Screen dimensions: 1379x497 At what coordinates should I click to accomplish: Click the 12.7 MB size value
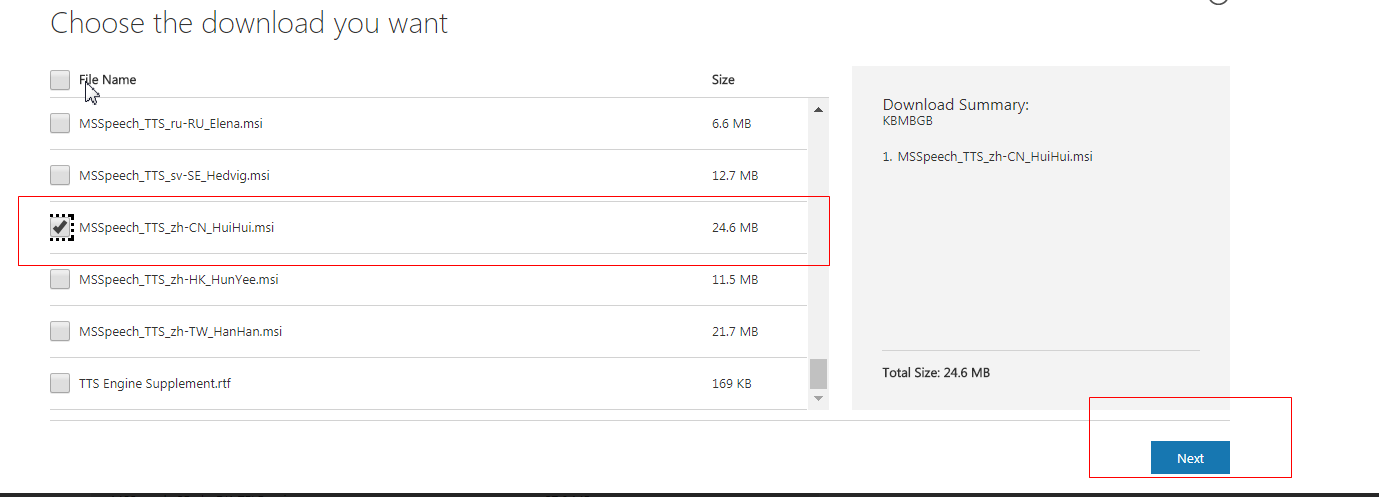[735, 176]
